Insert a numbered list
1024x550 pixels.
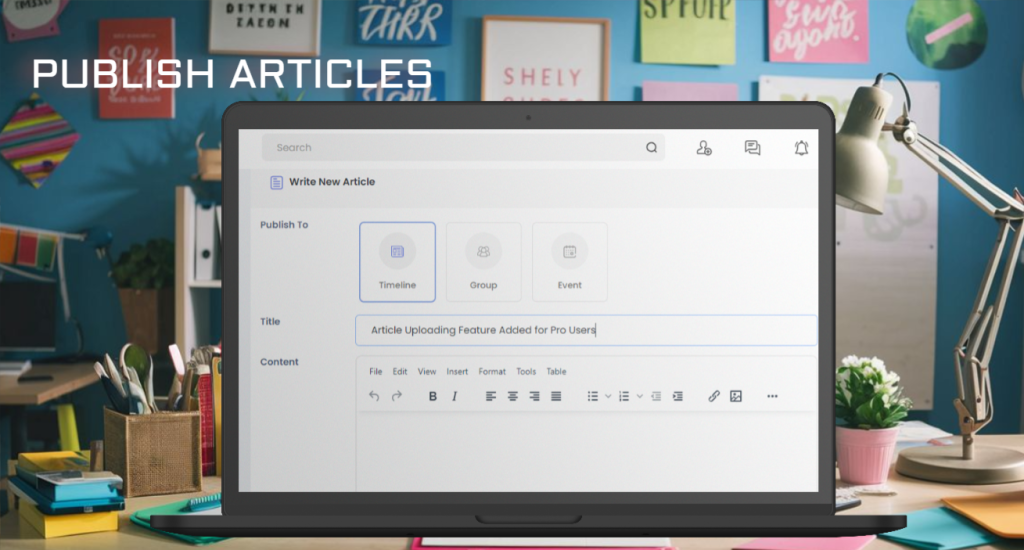[x=624, y=396]
